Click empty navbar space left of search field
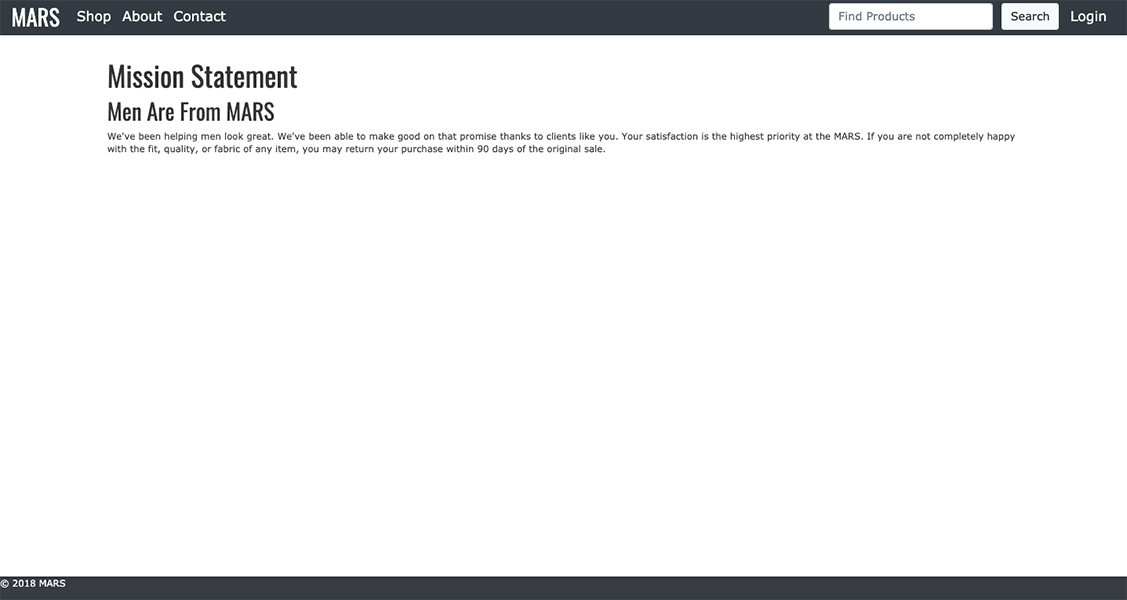Image resolution: width=1127 pixels, height=600 pixels. coord(520,17)
